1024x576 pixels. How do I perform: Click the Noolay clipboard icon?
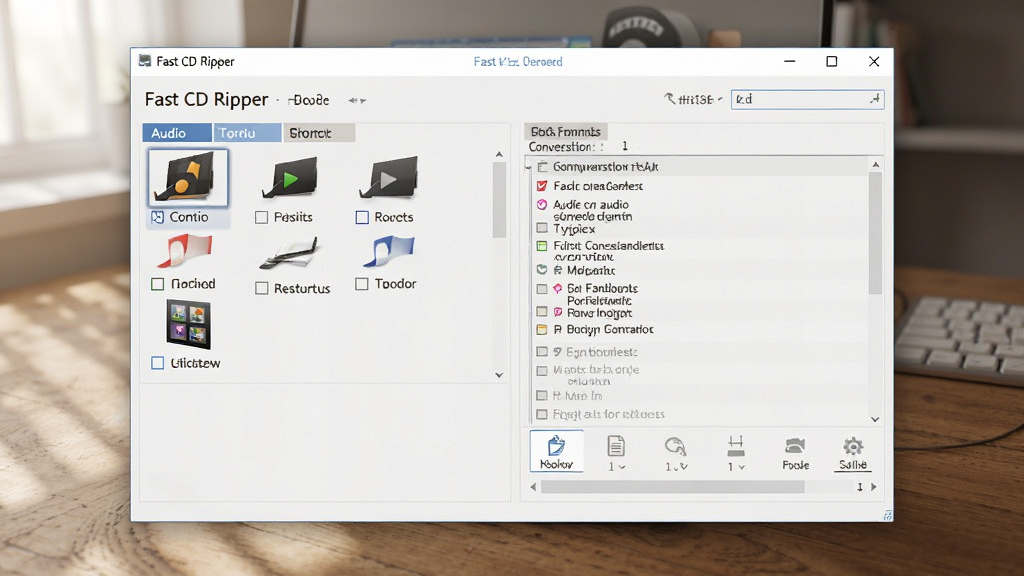(556, 445)
